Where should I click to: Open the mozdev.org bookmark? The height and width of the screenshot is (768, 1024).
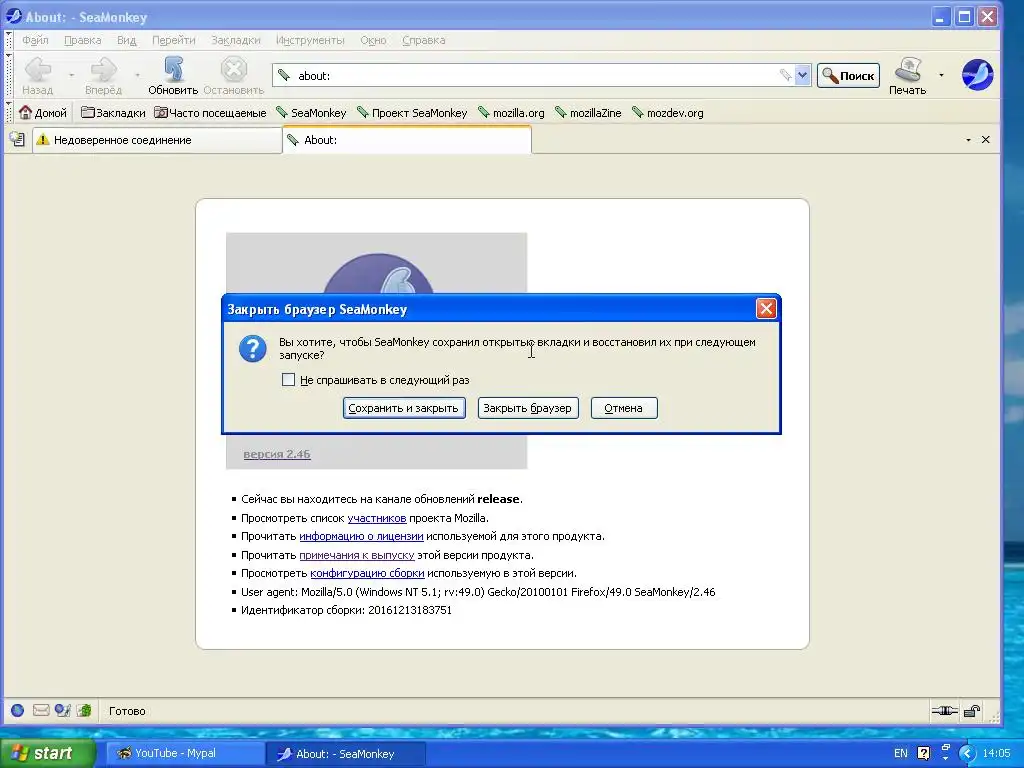click(668, 113)
